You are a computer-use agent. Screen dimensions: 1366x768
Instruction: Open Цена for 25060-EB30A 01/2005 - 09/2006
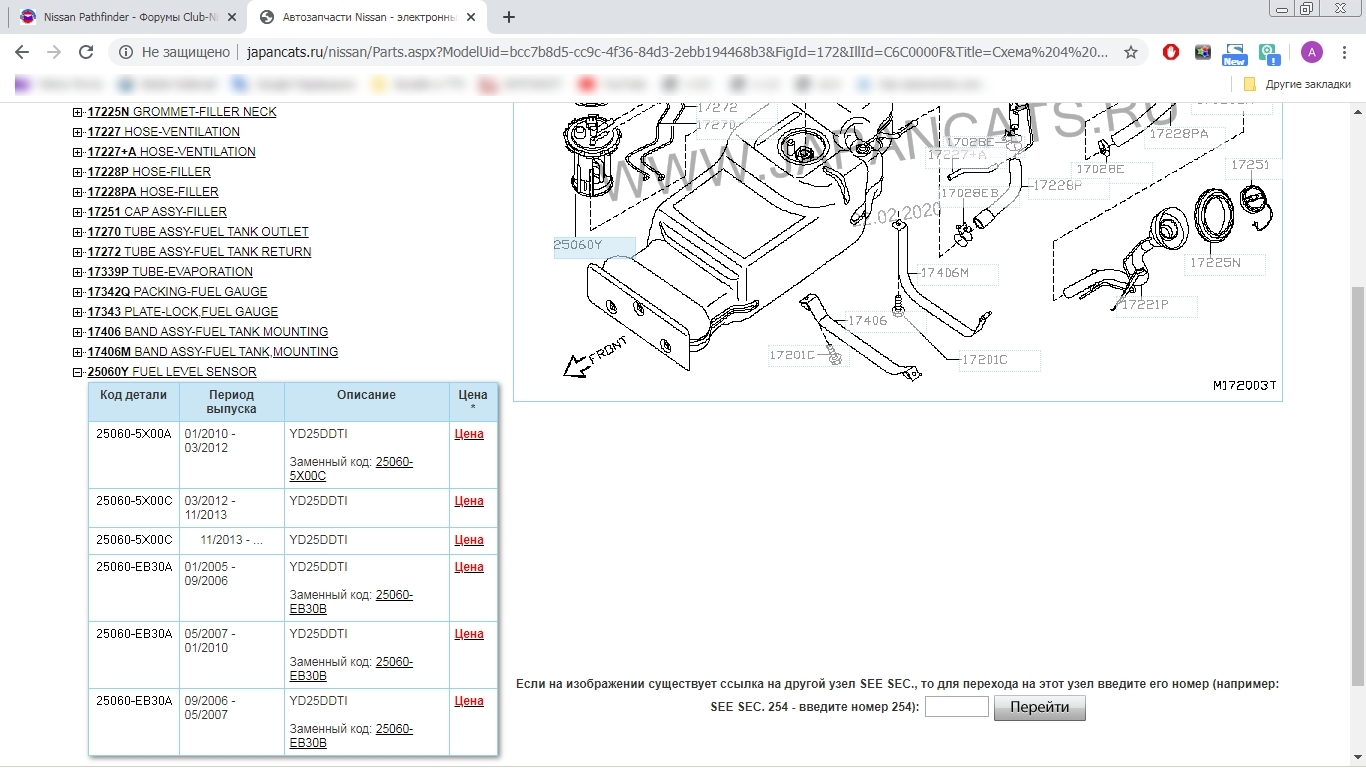click(469, 567)
